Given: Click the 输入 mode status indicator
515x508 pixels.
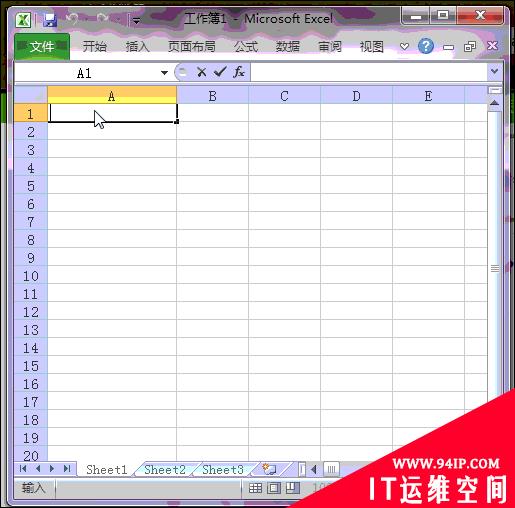Looking at the screenshot, I should tap(33, 488).
